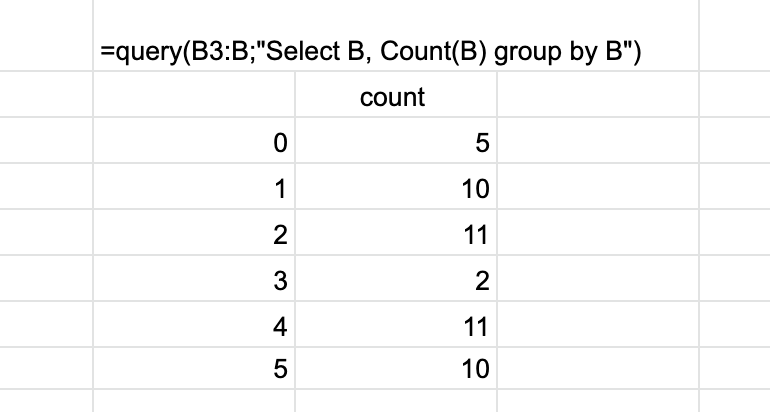Click the "count" header cell

point(396,94)
